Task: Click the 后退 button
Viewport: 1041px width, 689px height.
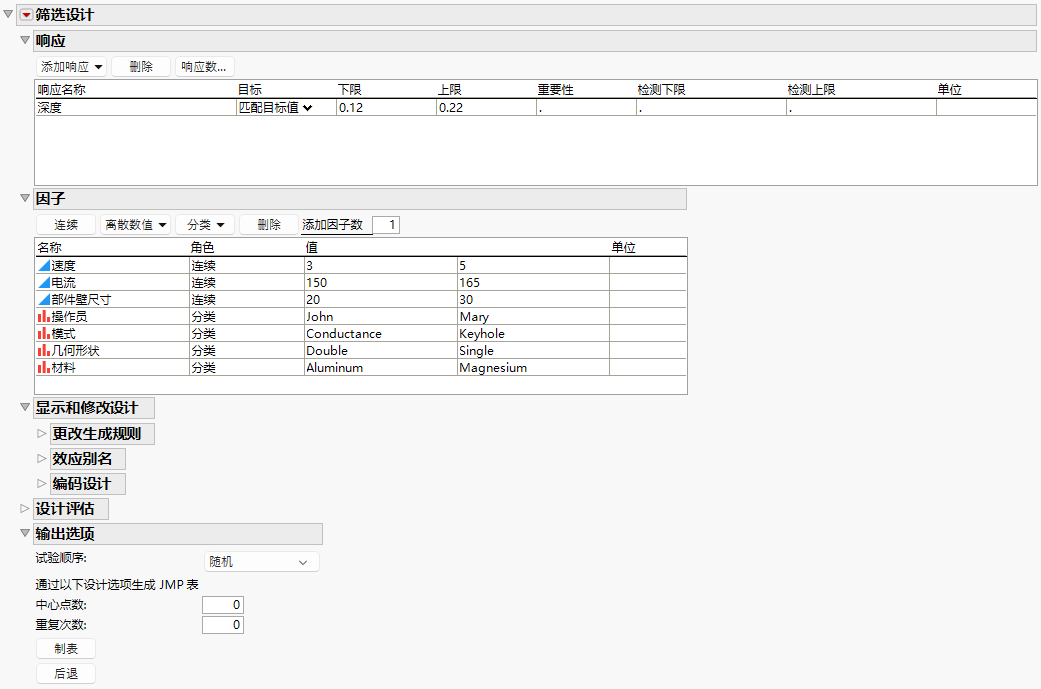Action: pyautogui.click(x=66, y=673)
